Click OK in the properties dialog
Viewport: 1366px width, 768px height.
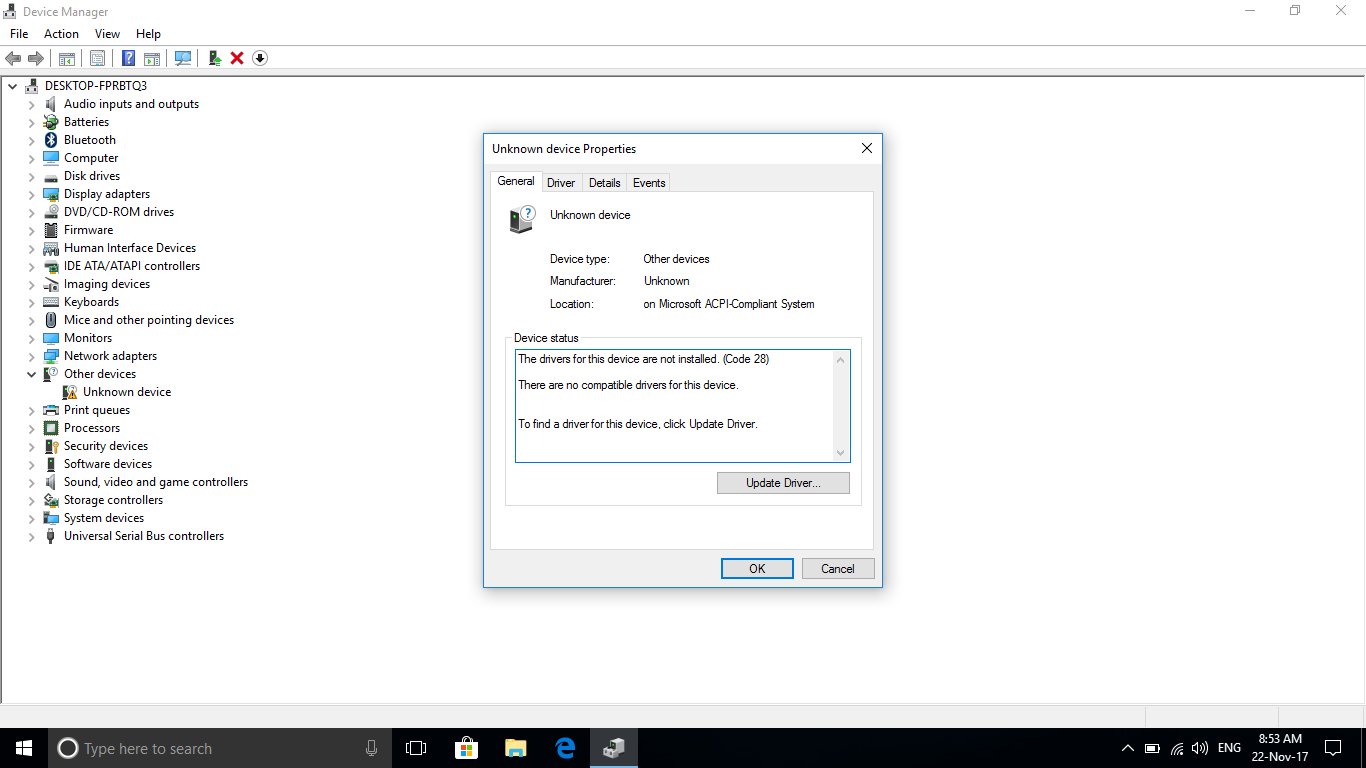(757, 569)
